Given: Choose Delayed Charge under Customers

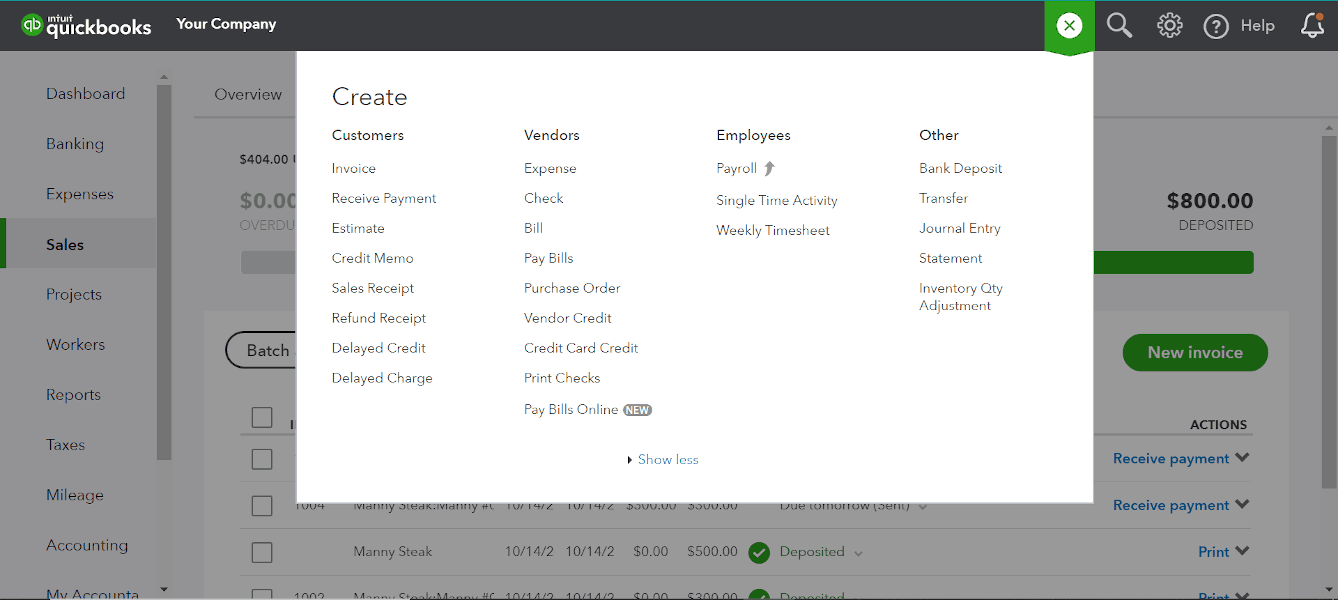Looking at the screenshot, I should pos(382,379).
